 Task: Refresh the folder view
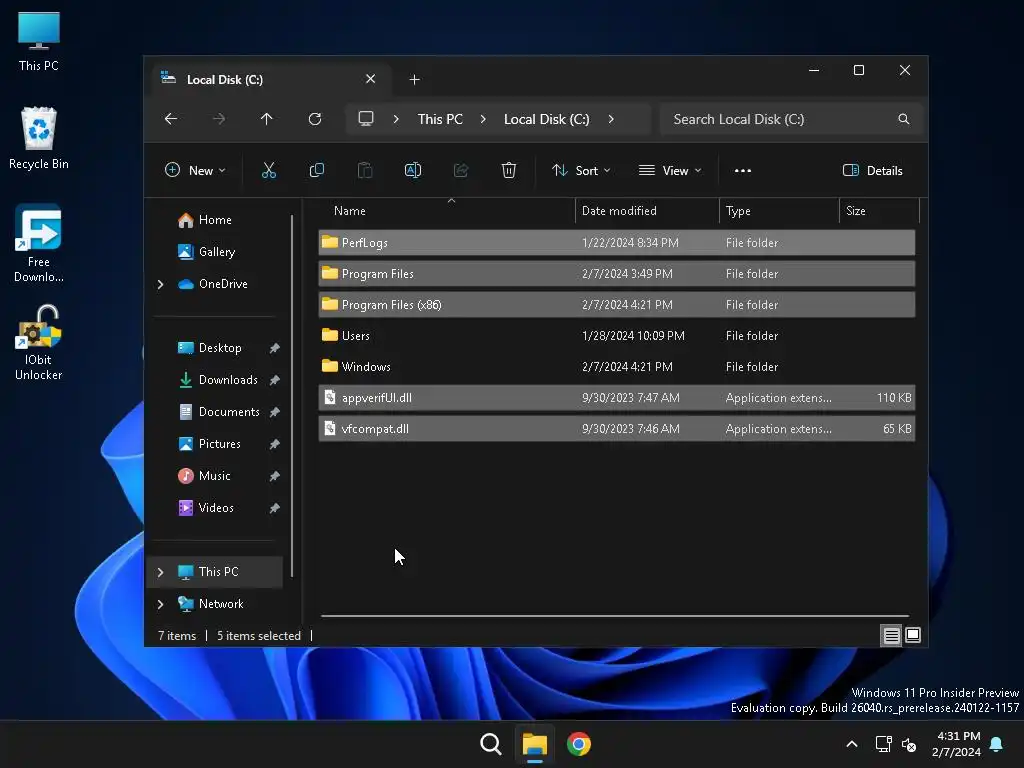pos(315,119)
